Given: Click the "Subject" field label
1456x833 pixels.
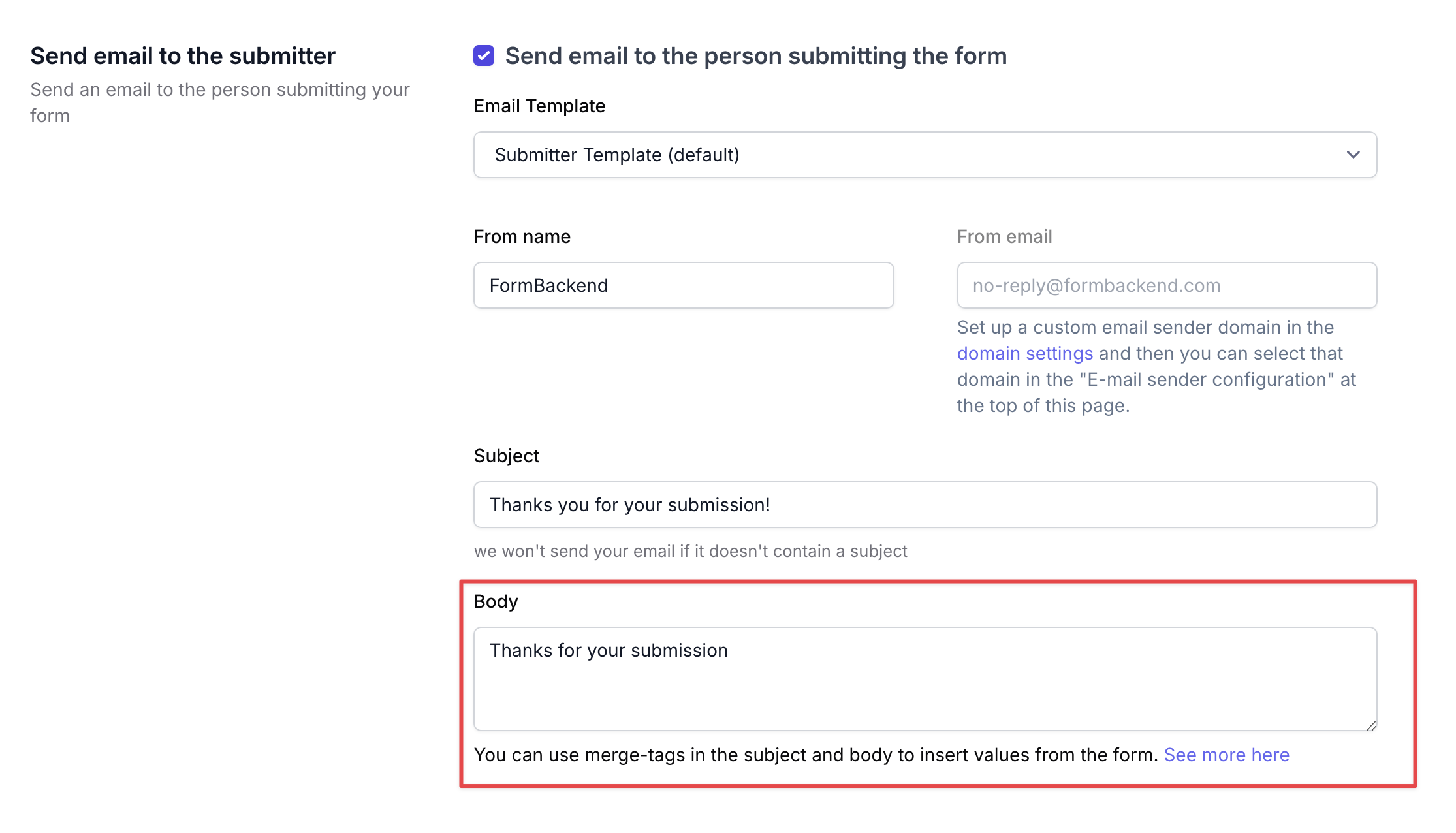Looking at the screenshot, I should point(506,456).
